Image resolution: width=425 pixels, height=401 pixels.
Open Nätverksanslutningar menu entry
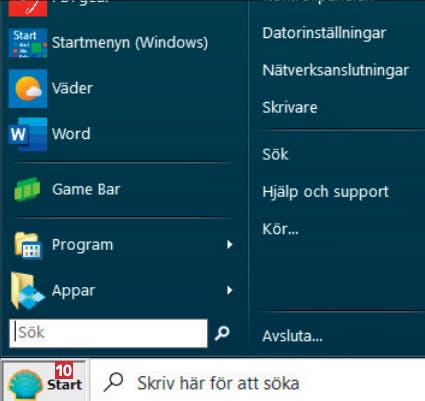click(x=336, y=70)
